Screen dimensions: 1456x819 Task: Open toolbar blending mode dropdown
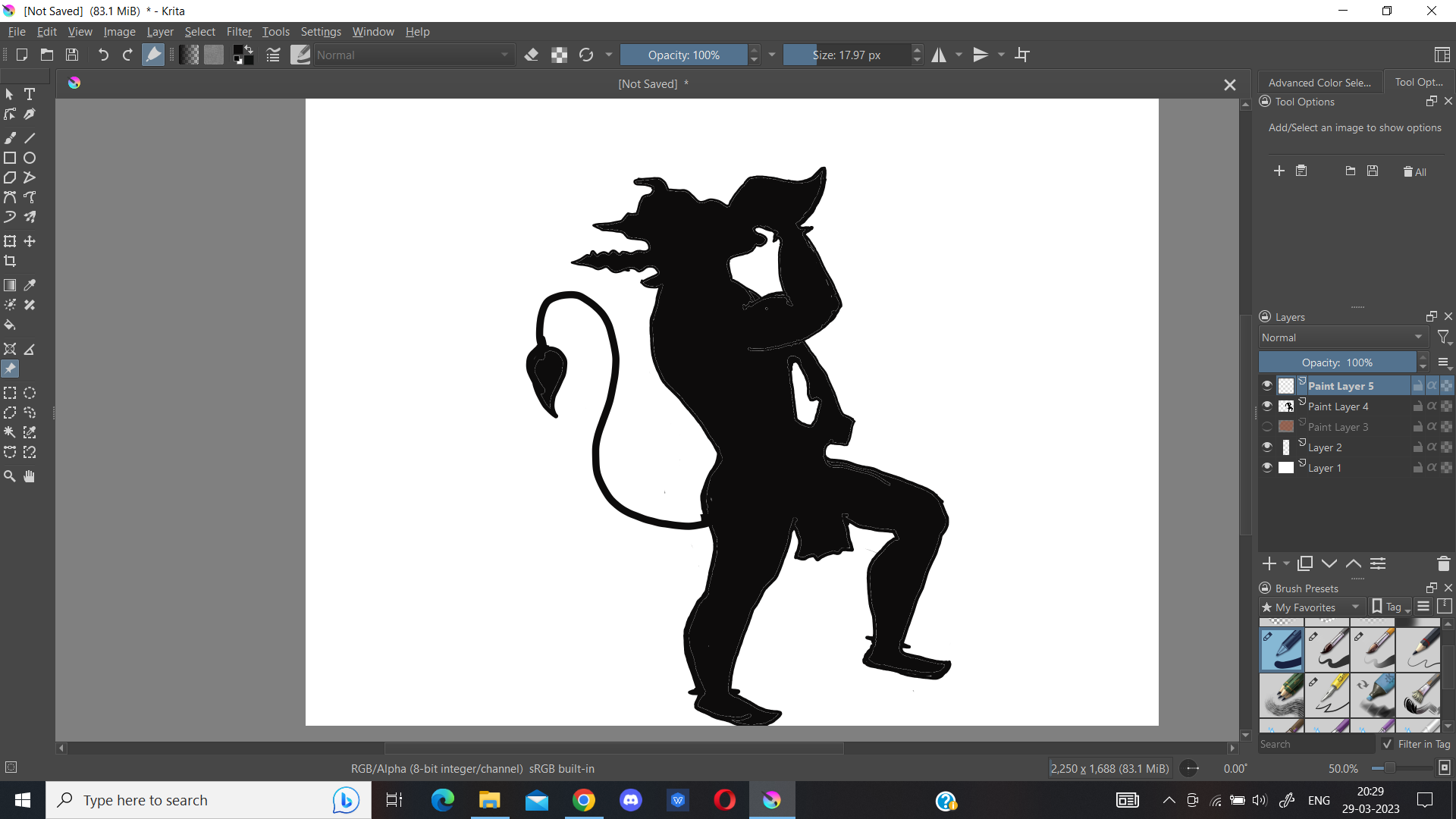point(413,55)
